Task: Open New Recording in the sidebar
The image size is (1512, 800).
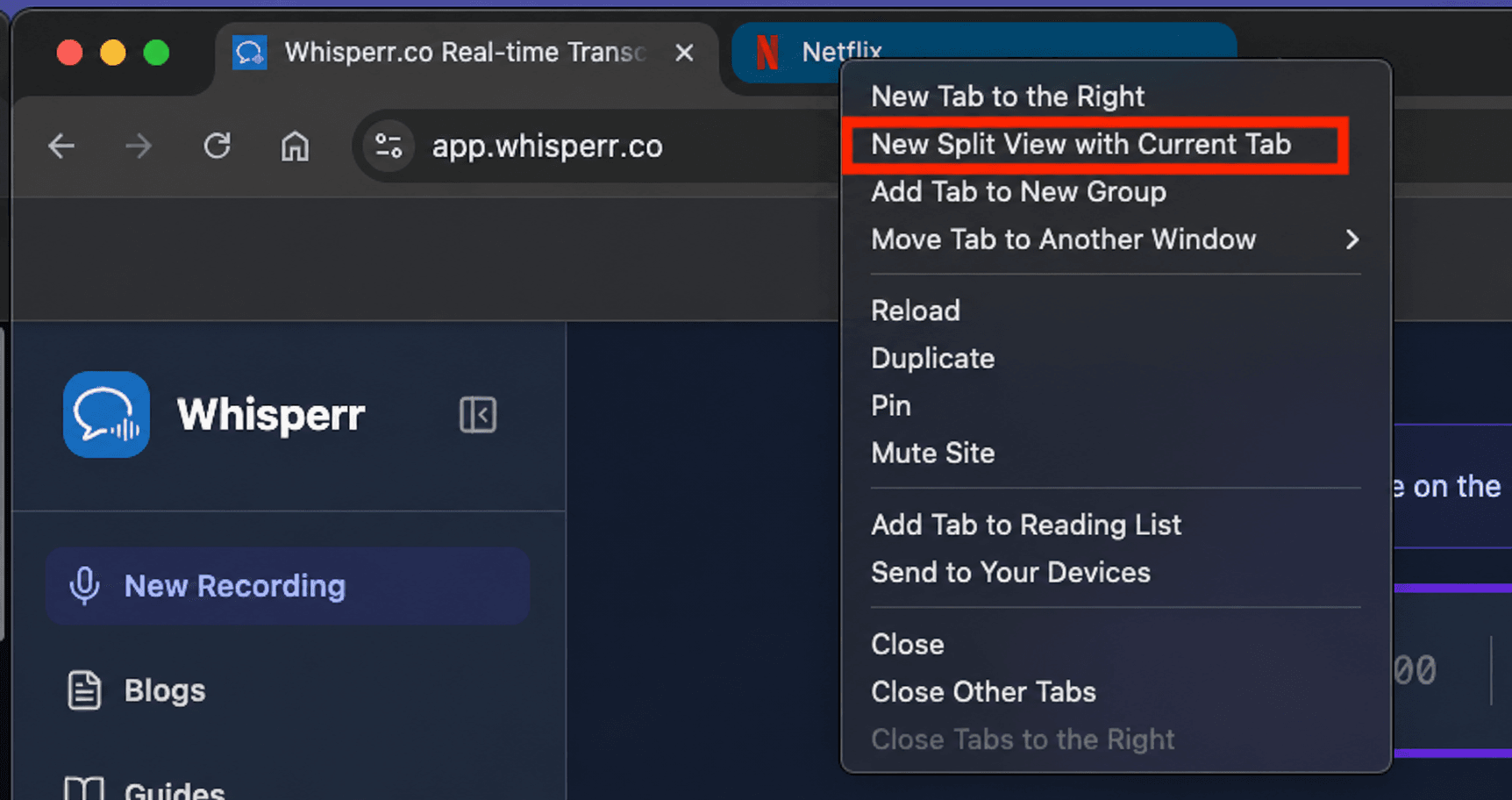Action: [x=288, y=586]
